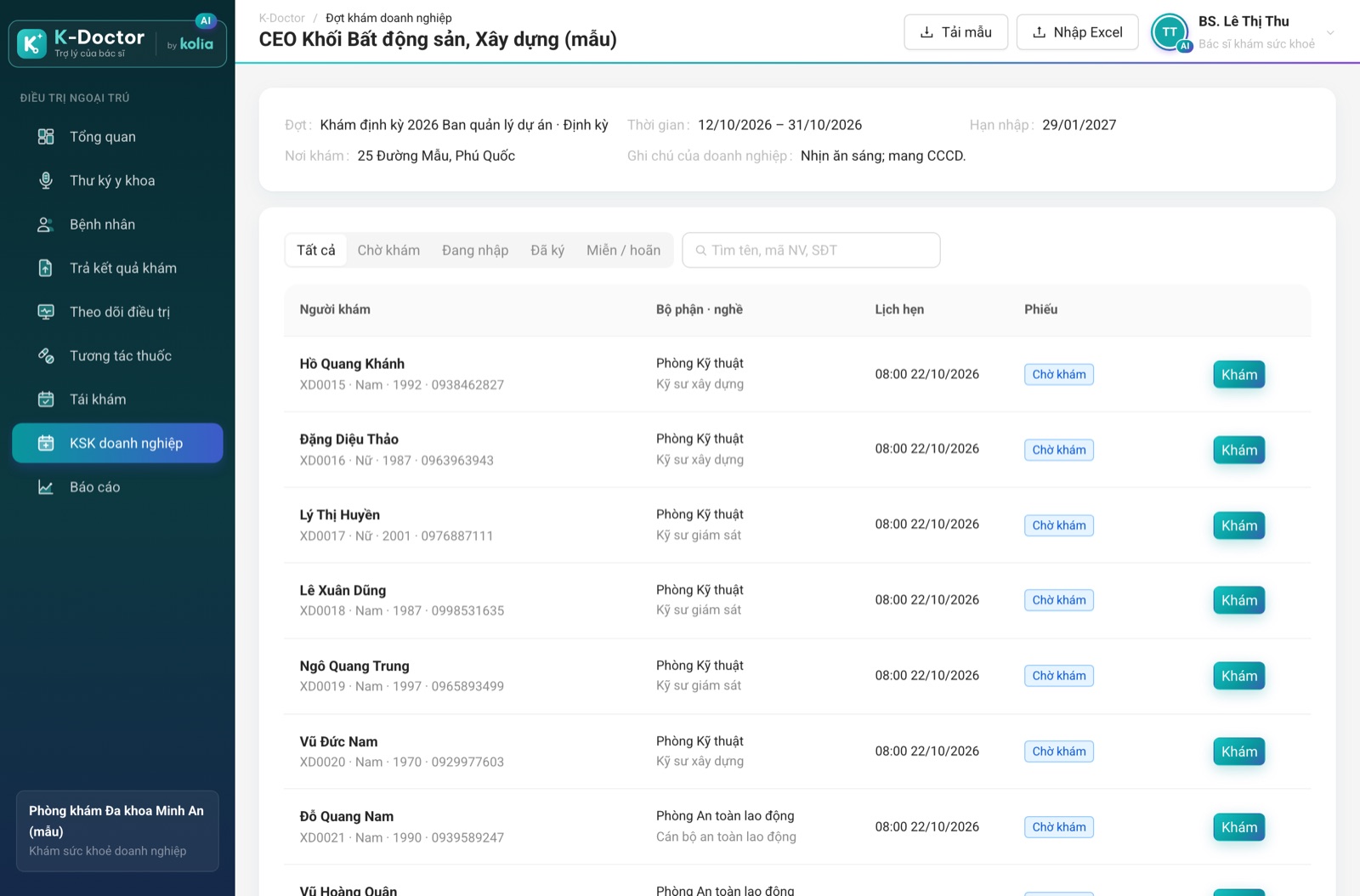Click Khám for Lê Xuân Dũng

pos(1238,601)
